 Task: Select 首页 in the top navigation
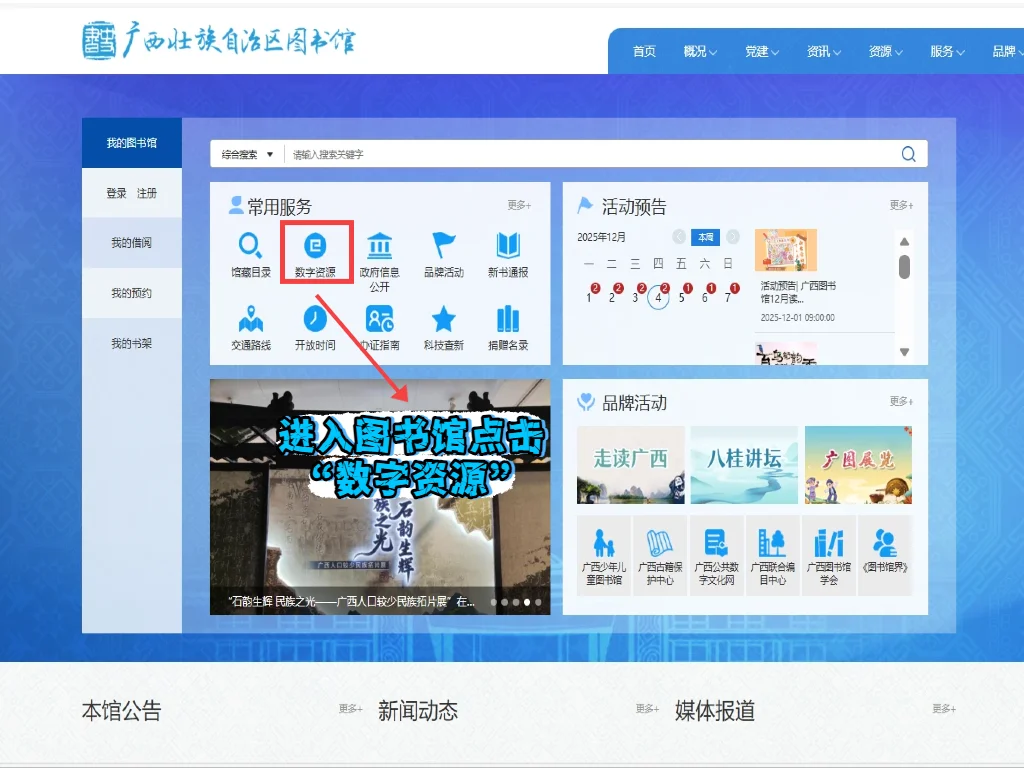(x=643, y=51)
